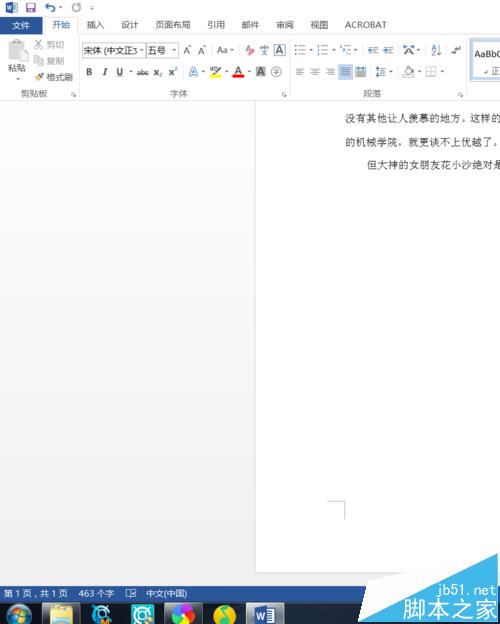Open the 字体 dialog launcher
Screen dimensions: 500x624
coord(284,94)
